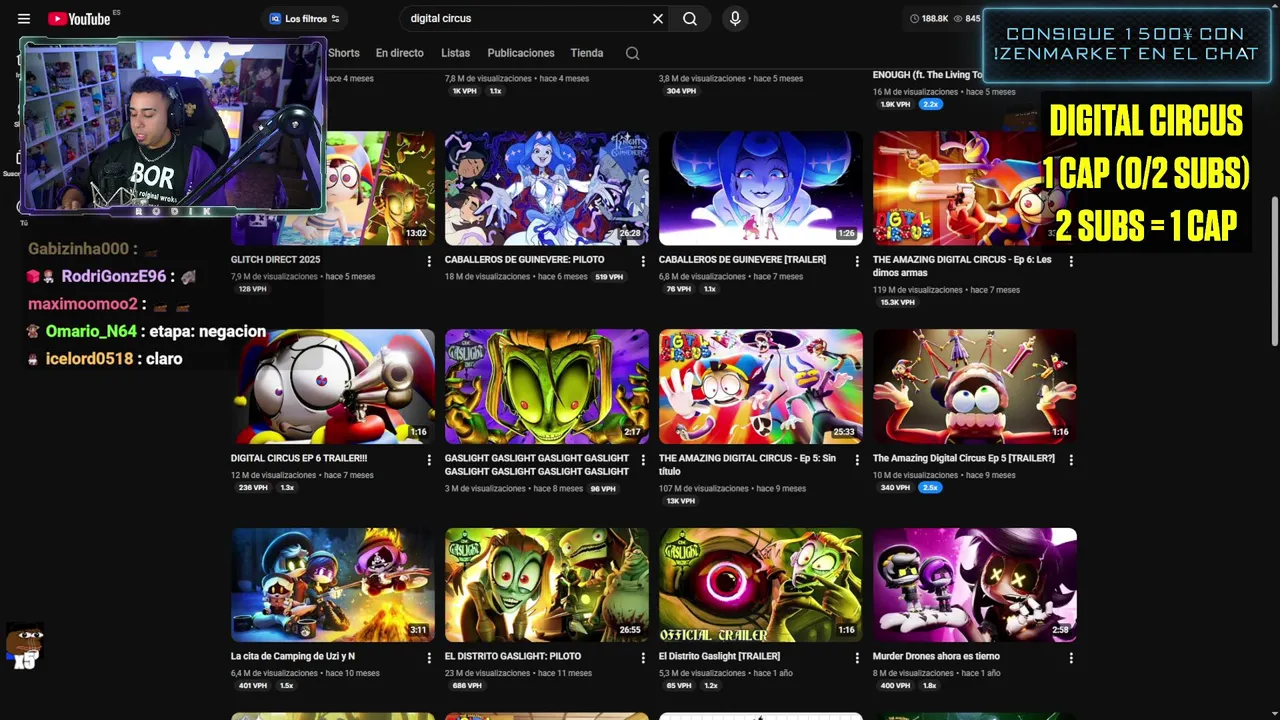Open options for GASLIGHT GASLIGHT video
This screenshot has width=1280, height=720.
click(x=643, y=460)
